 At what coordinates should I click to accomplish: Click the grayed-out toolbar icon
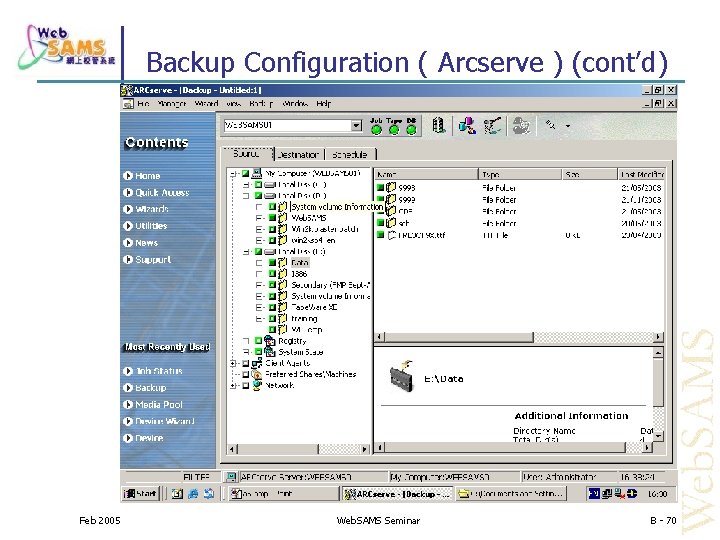click(x=521, y=125)
